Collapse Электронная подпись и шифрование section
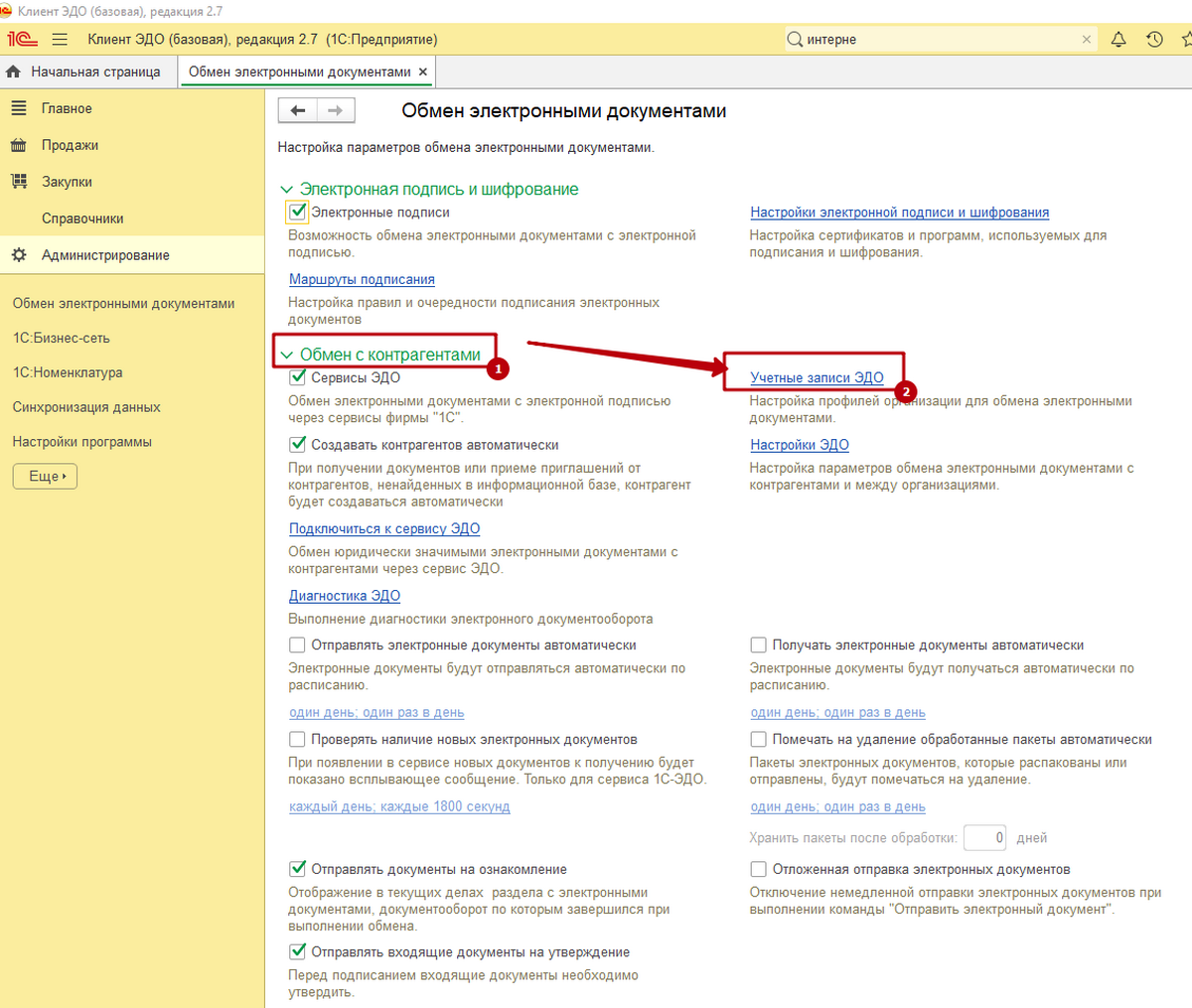 287,190
